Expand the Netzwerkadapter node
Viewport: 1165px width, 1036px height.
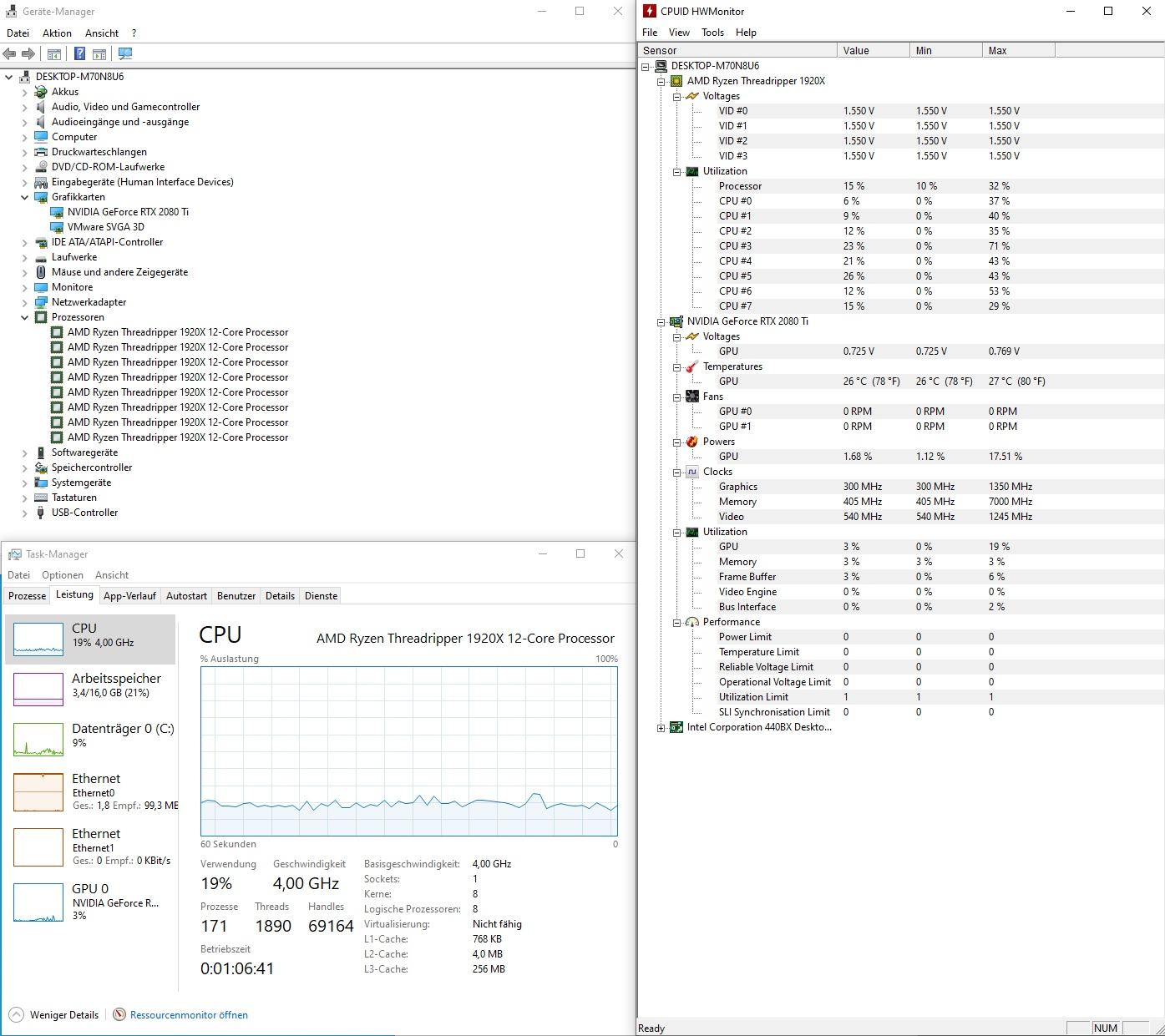point(25,302)
